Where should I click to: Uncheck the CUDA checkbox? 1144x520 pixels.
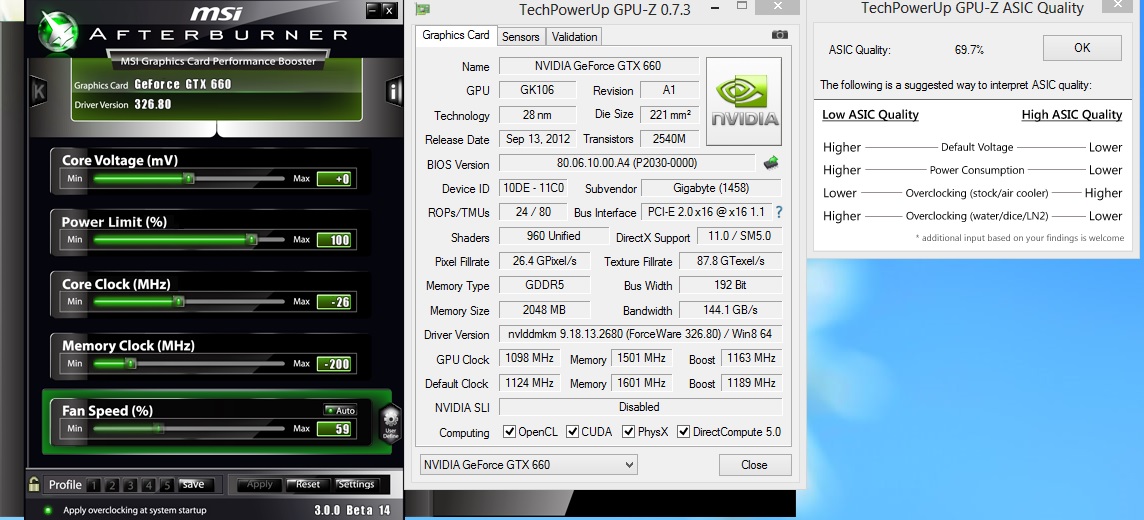[x=572, y=432]
